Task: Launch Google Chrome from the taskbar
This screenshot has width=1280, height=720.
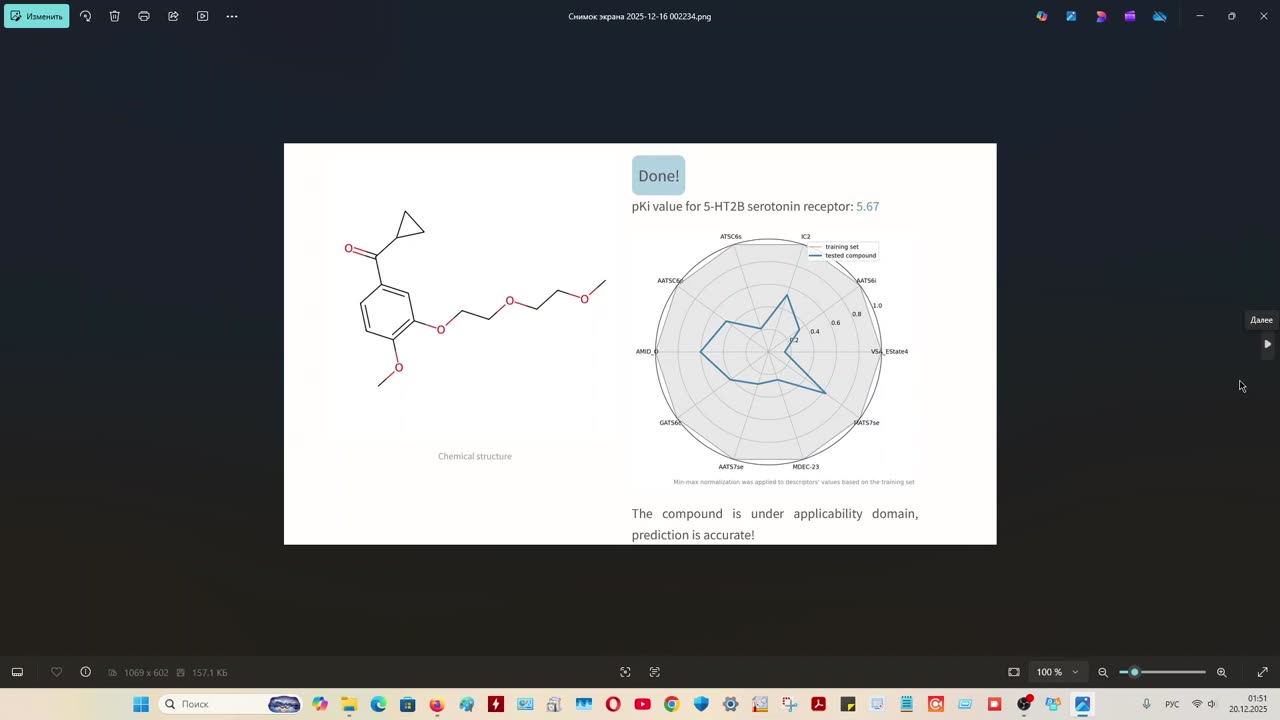Action: (671, 704)
